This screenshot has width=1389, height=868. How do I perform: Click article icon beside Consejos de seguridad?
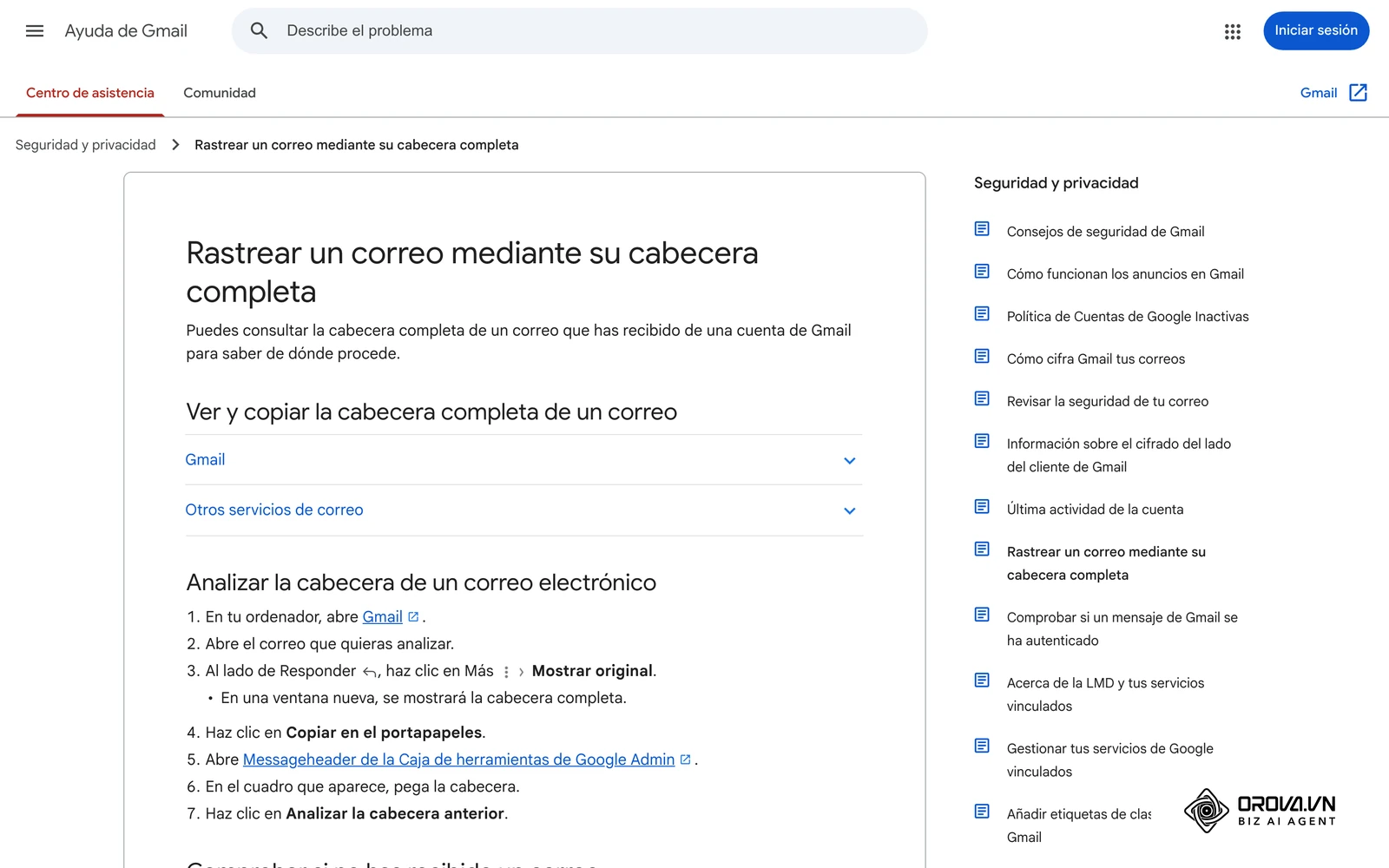coord(982,229)
